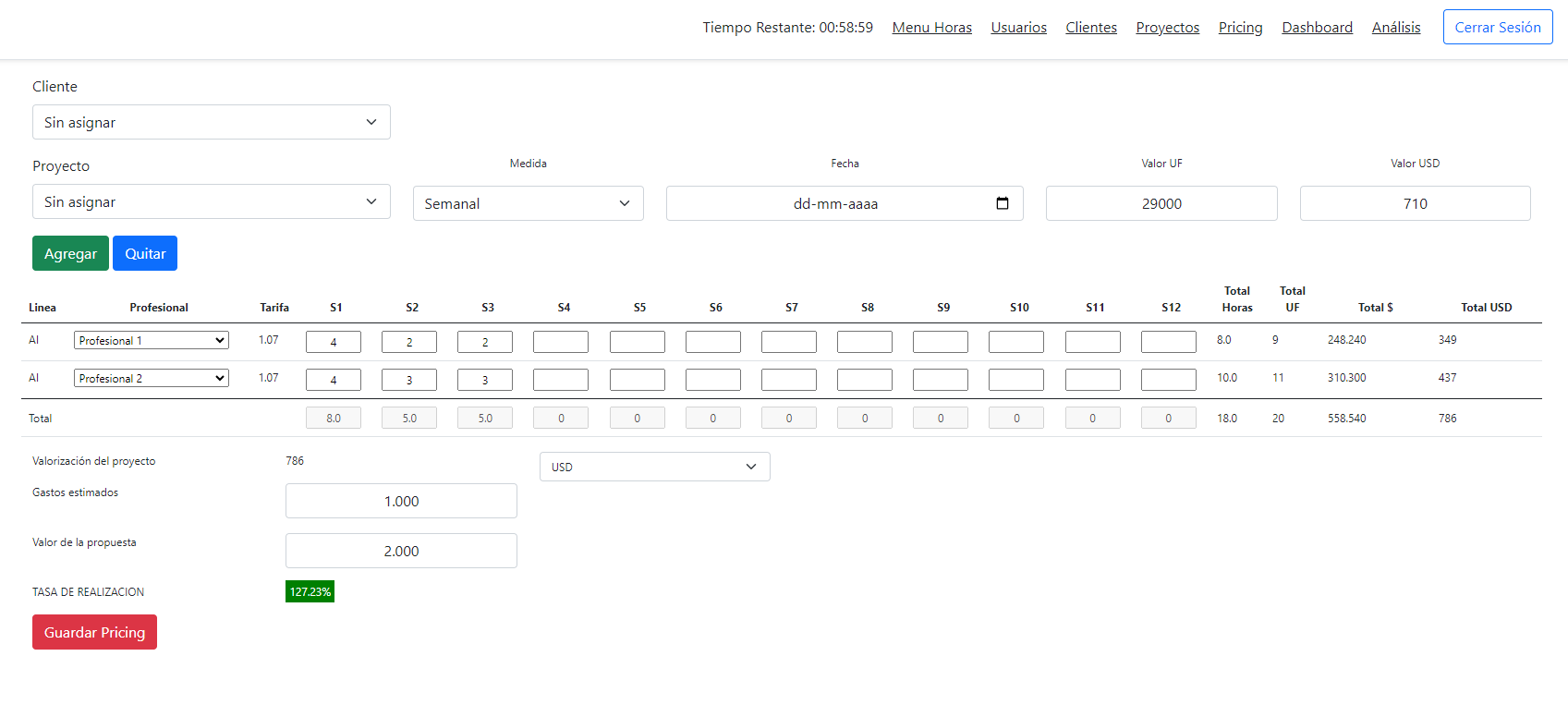Click empty S12 field for Profesional 1
The height and width of the screenshot is (717, 1568).
pyautogui.click(x=1169, y=342)
